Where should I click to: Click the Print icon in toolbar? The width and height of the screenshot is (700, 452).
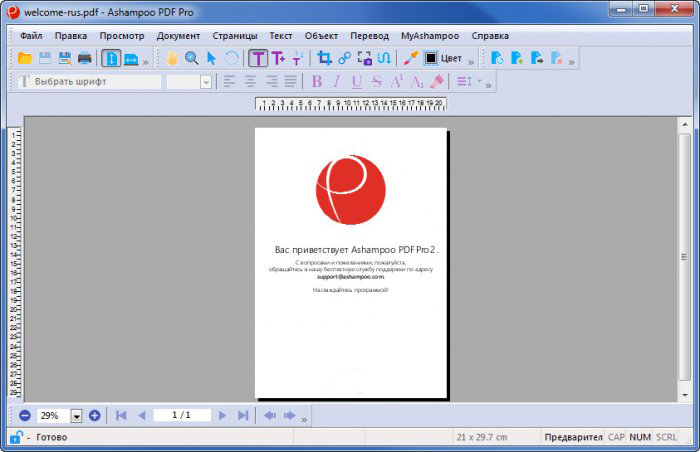click(85, 59)
